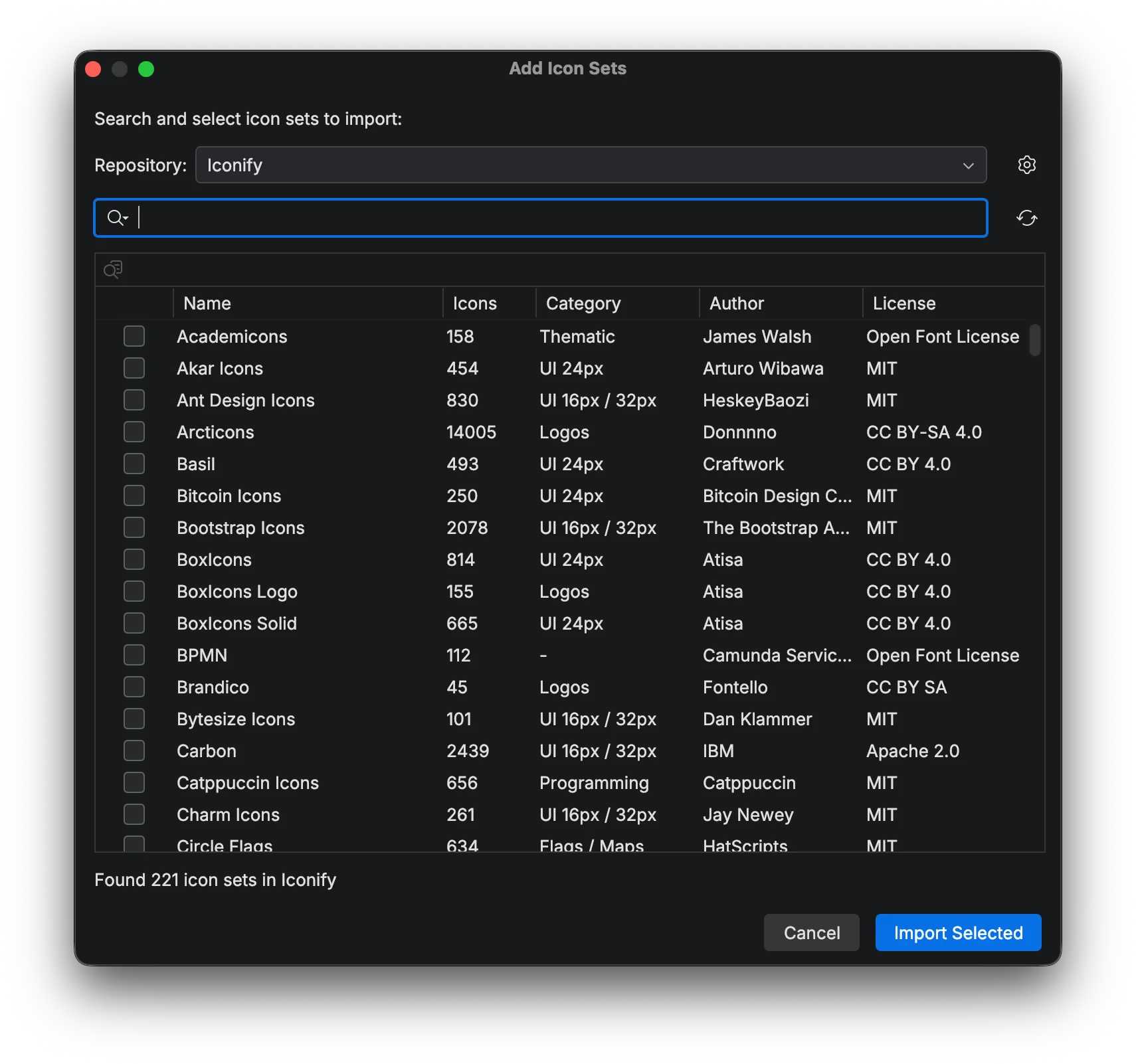Check the Arcticons set with 14005 icons
Viewport: 1136px width, 1064px height.
tap(134, 432)
